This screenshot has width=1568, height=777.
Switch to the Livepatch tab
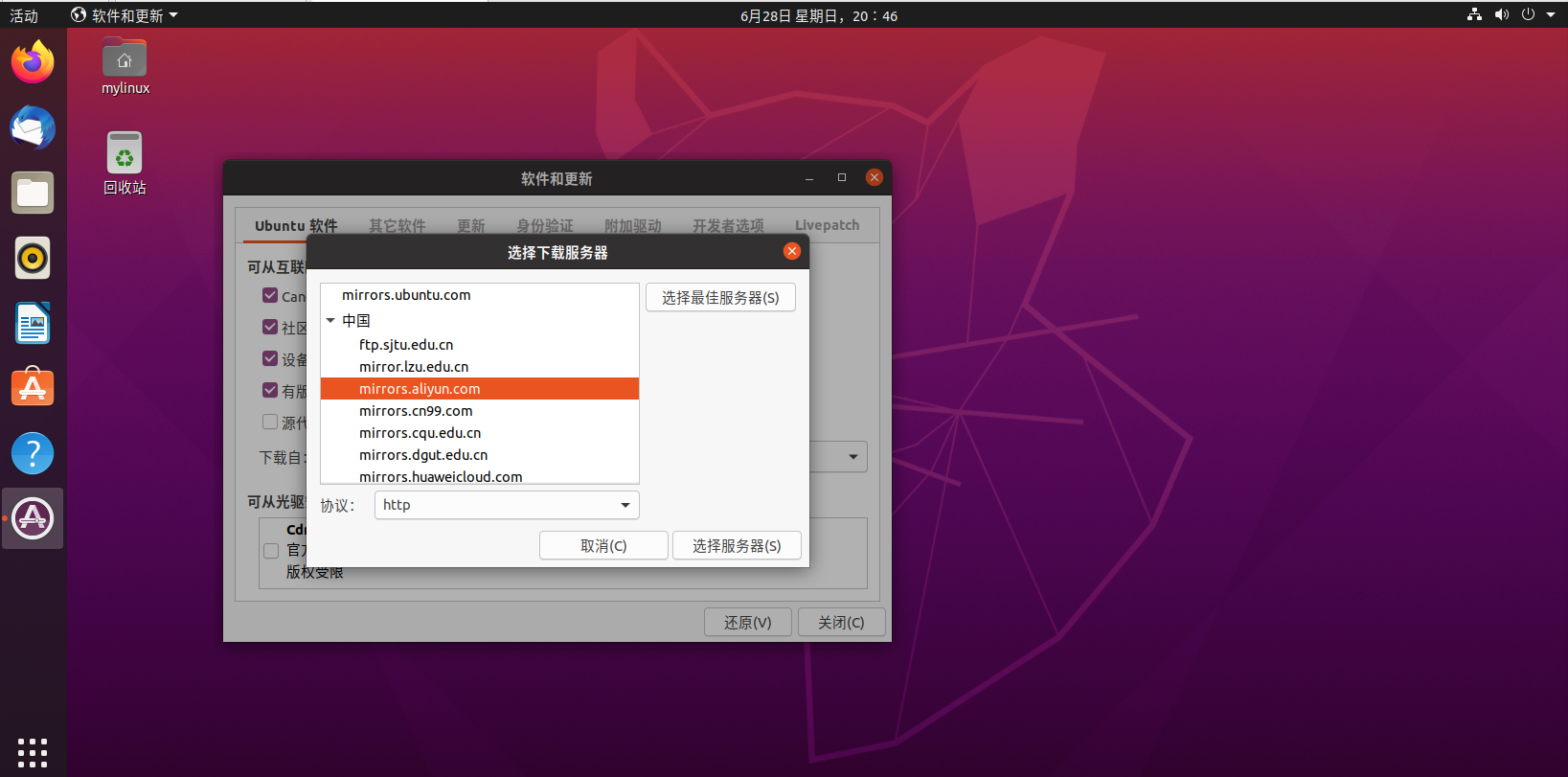click(827, 226)
